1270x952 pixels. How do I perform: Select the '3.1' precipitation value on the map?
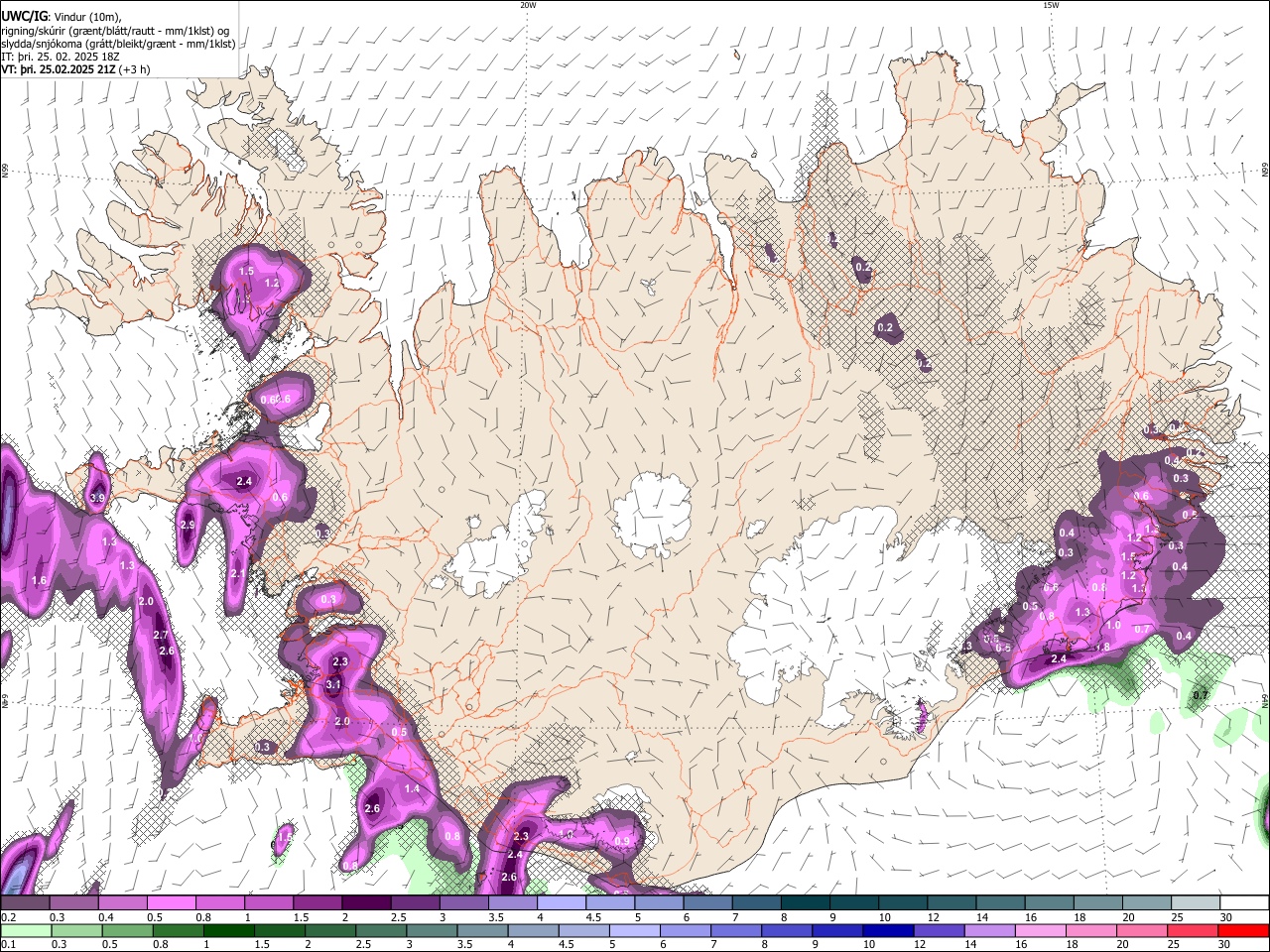(333, 684)
